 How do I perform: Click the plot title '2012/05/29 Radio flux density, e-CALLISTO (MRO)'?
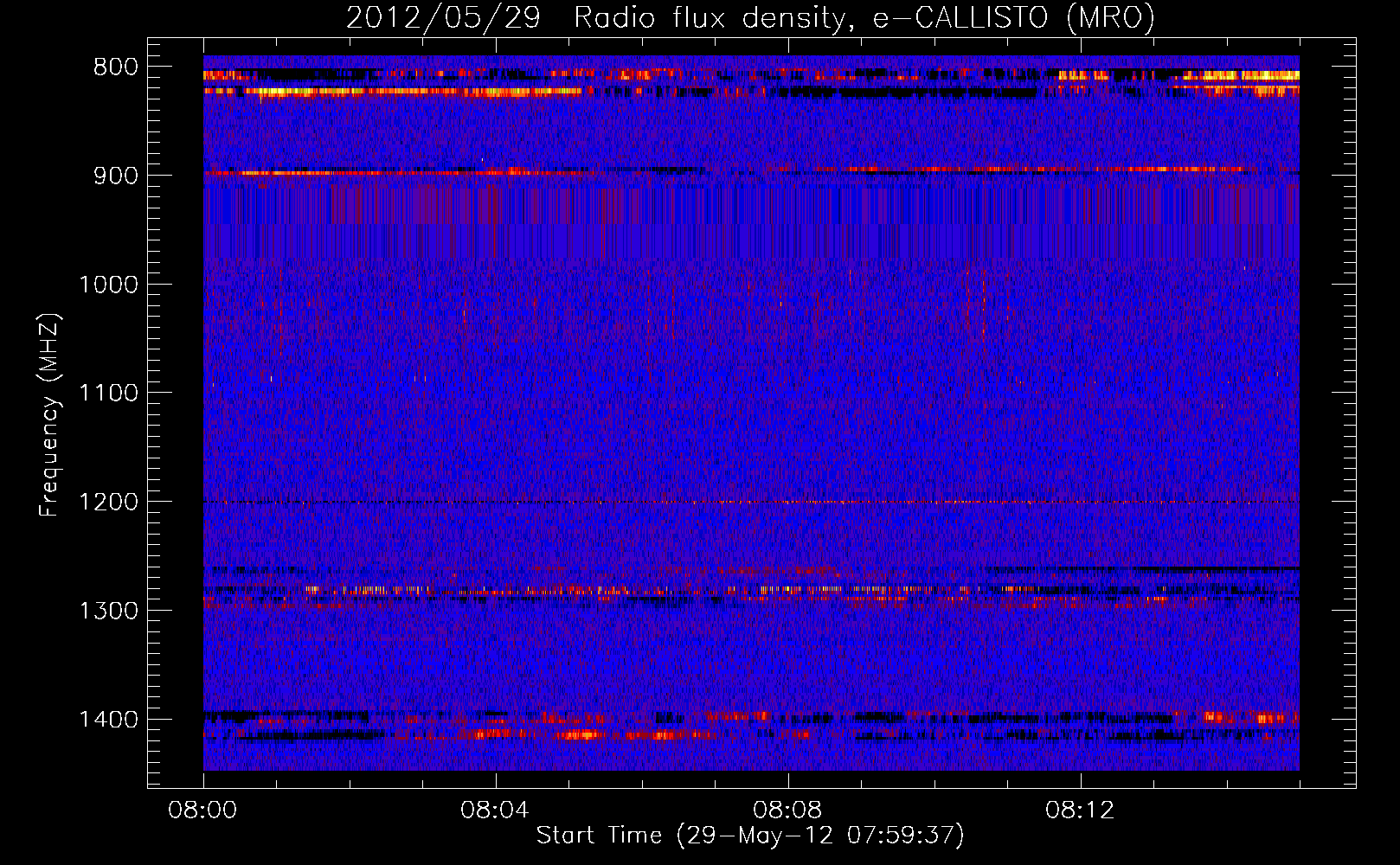click(750, 18)
